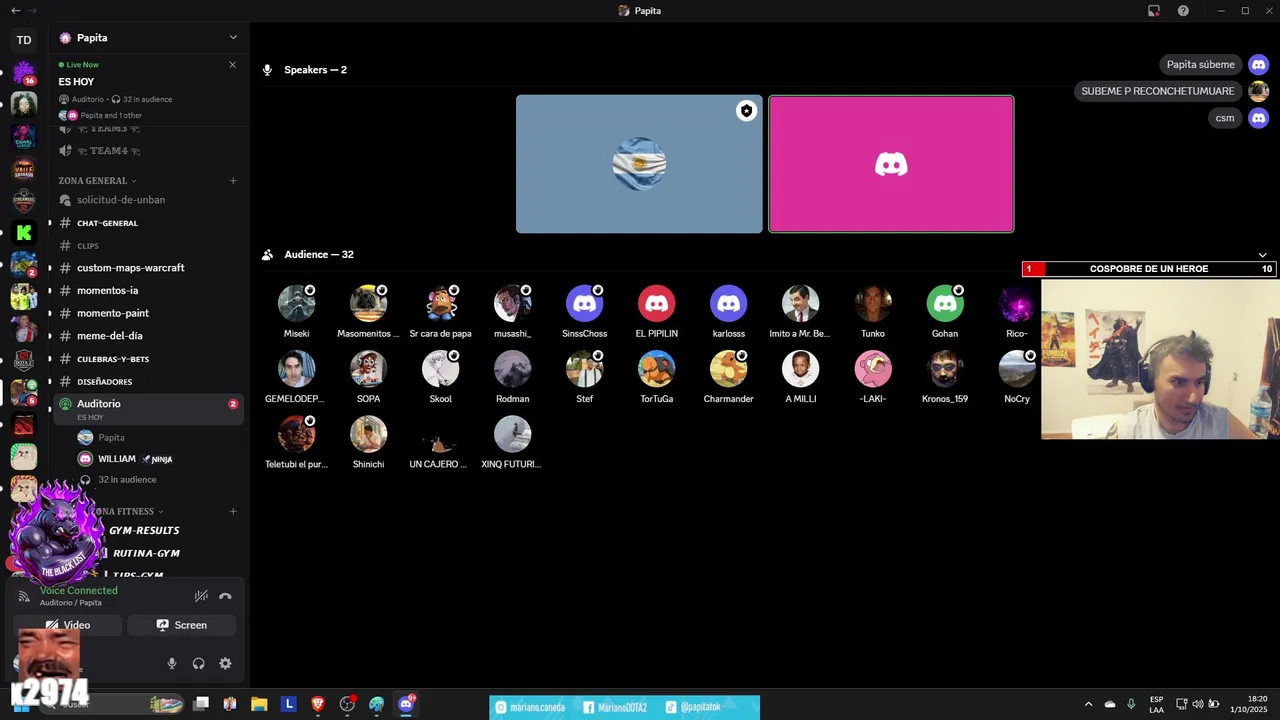The width and height of the screenshot is (1280, 720).
Task: Click Teletubi el pur... avatar
Action: 296,434
